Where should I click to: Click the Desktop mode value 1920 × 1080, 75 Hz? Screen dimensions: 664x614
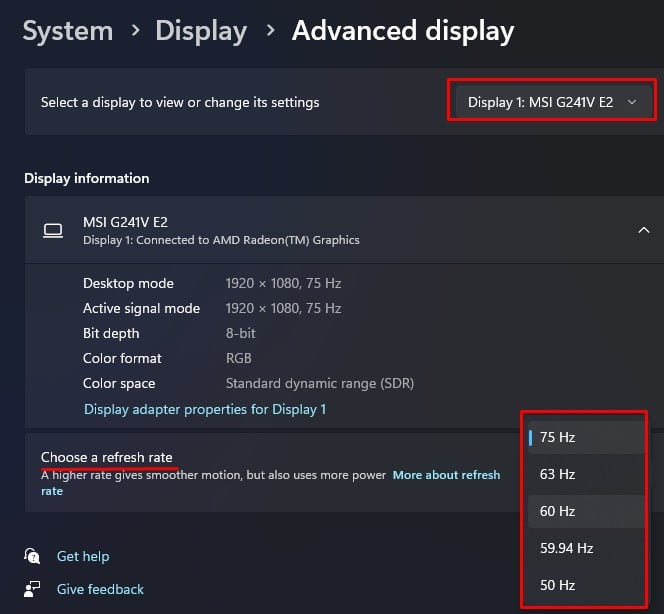click(283, 283)
